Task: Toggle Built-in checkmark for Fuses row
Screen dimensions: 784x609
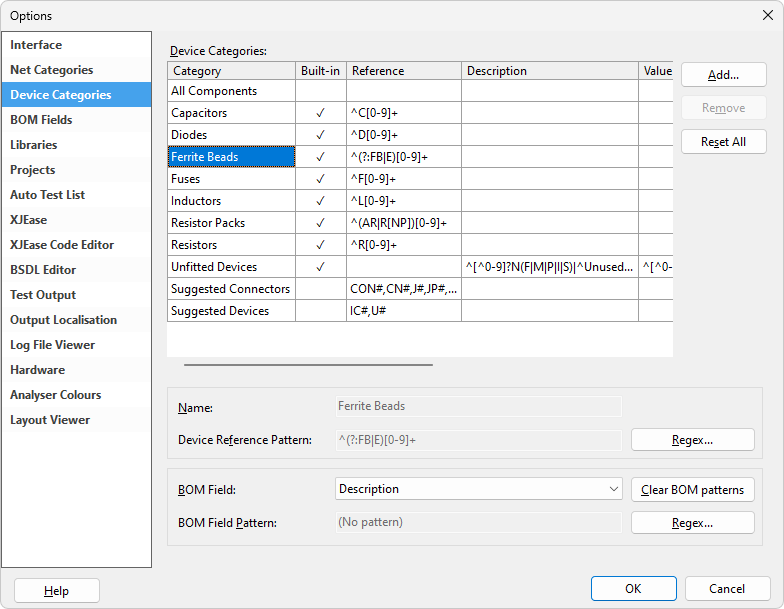Action: pos(320,179)
